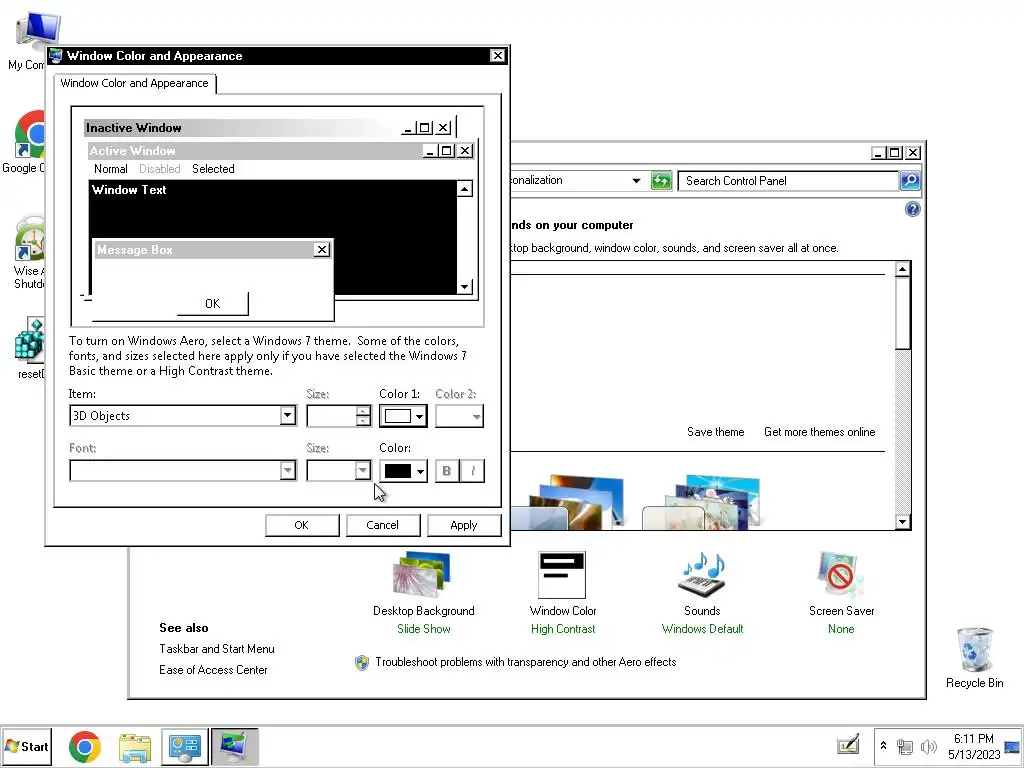This screenshot has width=1024, height=768.
Task: Click the Window Color and Appearance tab
Action: (135, 83)
